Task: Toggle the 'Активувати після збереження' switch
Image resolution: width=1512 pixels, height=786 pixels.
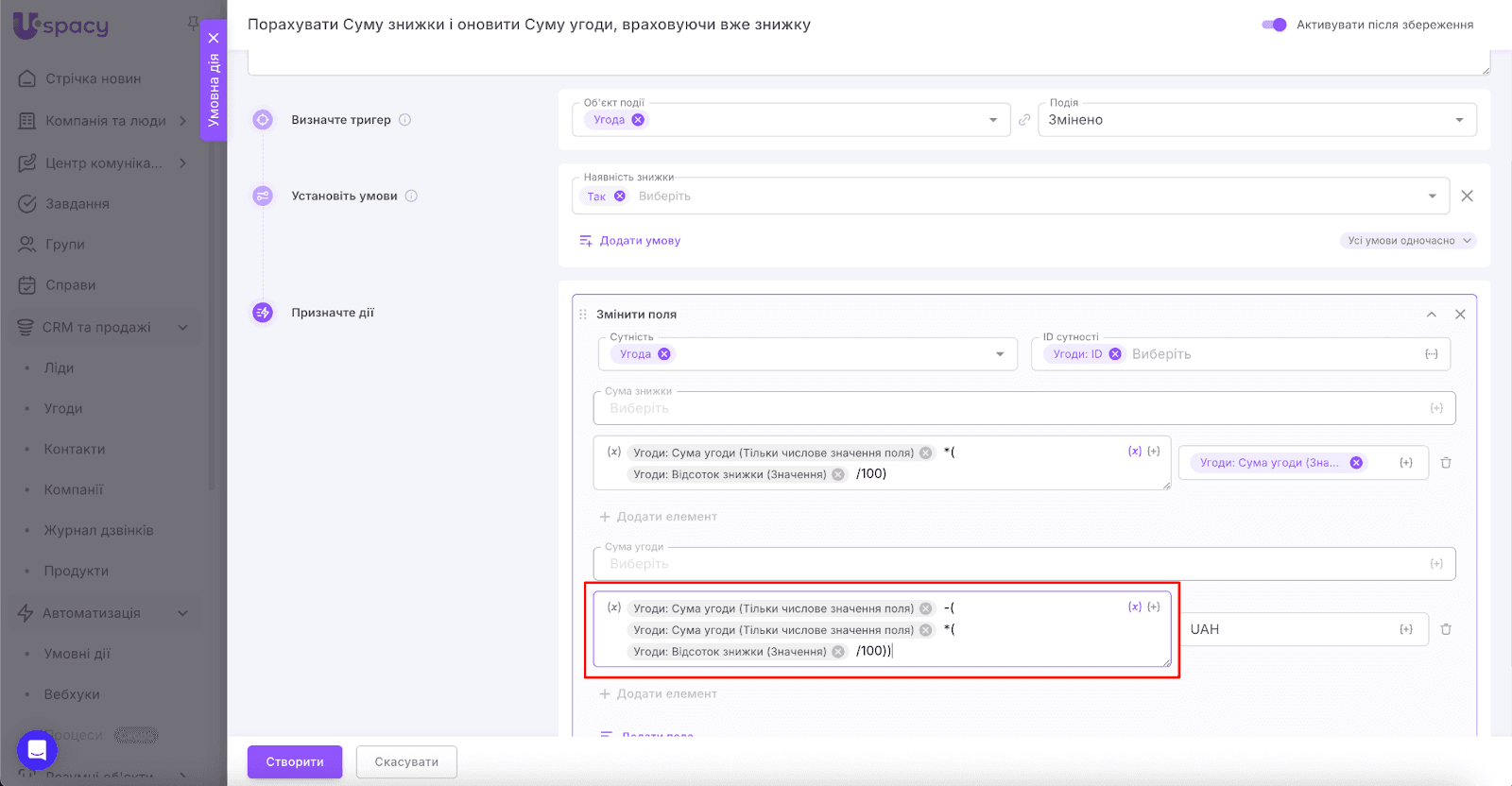Action: tap(1274, 25)
